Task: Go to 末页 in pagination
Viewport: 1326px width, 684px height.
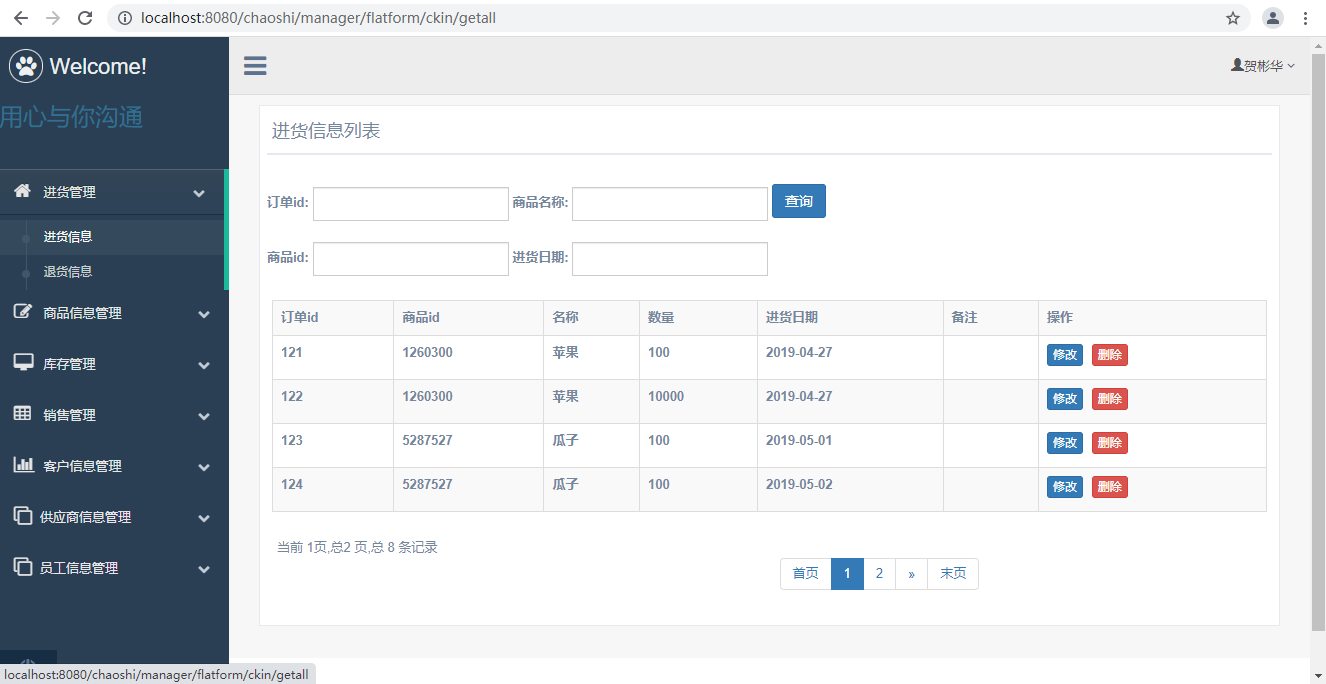Action: [x=953, y=574]
